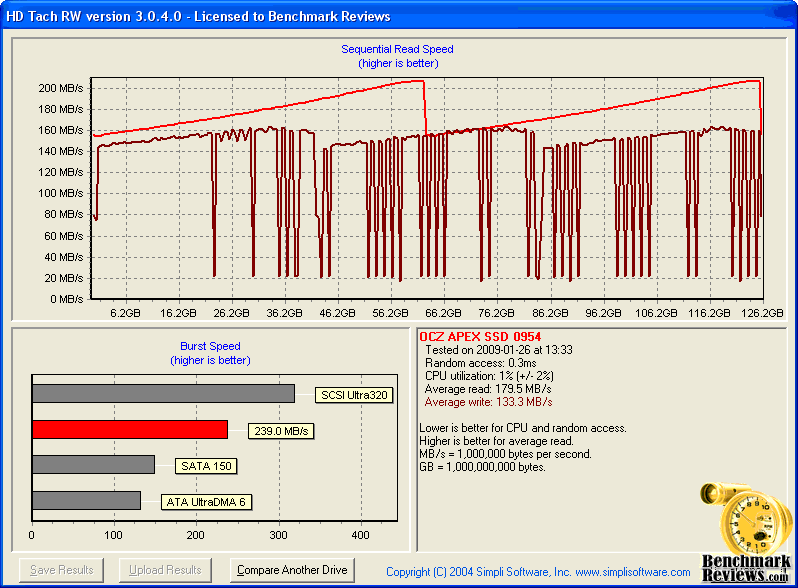The image size is (798, 588).
Task: Click the 100 MB/s axis label
Action: click(61, 193)
